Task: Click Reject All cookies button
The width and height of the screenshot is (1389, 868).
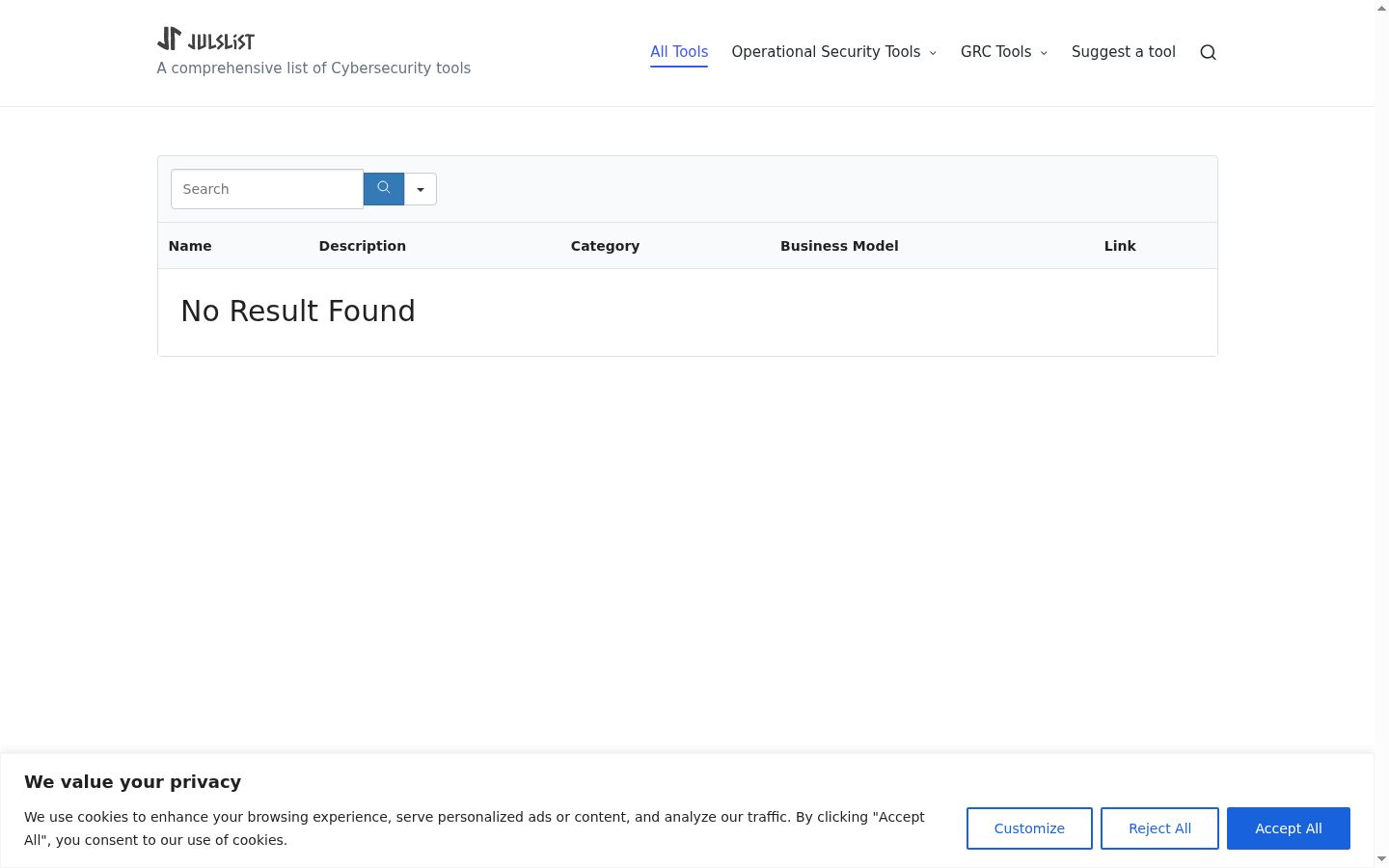Action: point(1159,828)
